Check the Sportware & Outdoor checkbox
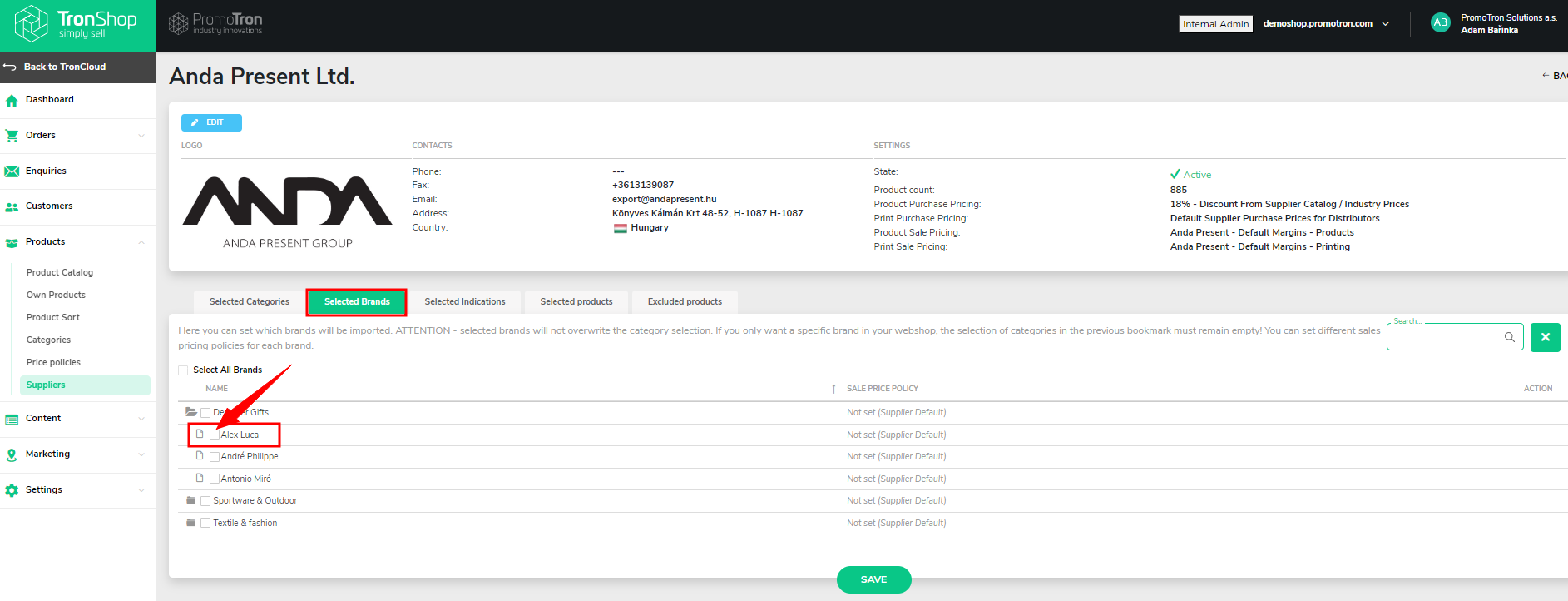The width and height of the screenshot is (1568, 601). pyautogui.click(x=205, y=501)
